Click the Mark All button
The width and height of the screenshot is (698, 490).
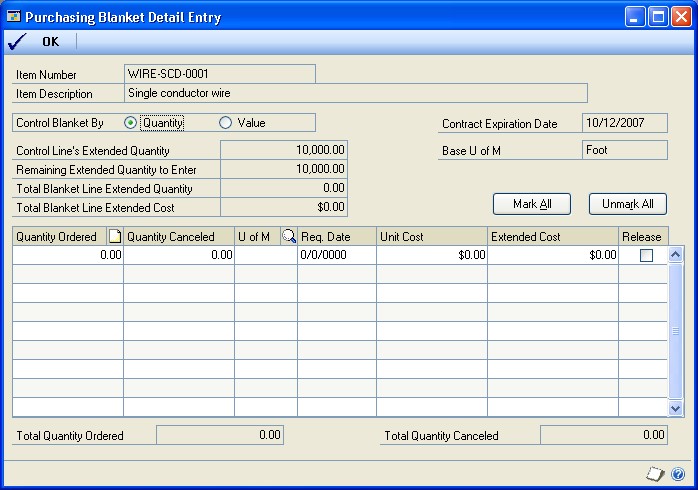(x=532, y=204)
